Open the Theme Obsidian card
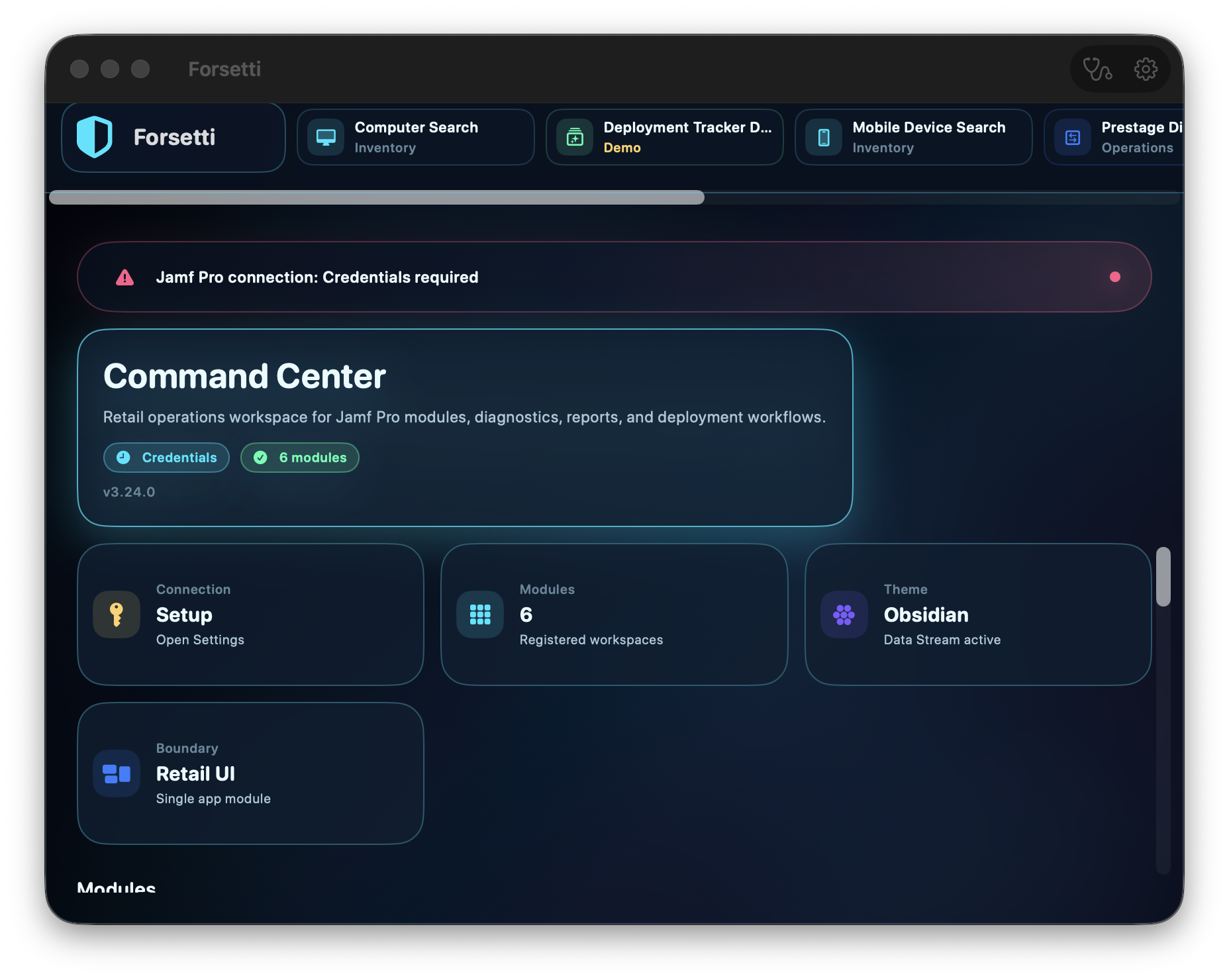Viewport: 1229px width, 980px height. point(978,614)
